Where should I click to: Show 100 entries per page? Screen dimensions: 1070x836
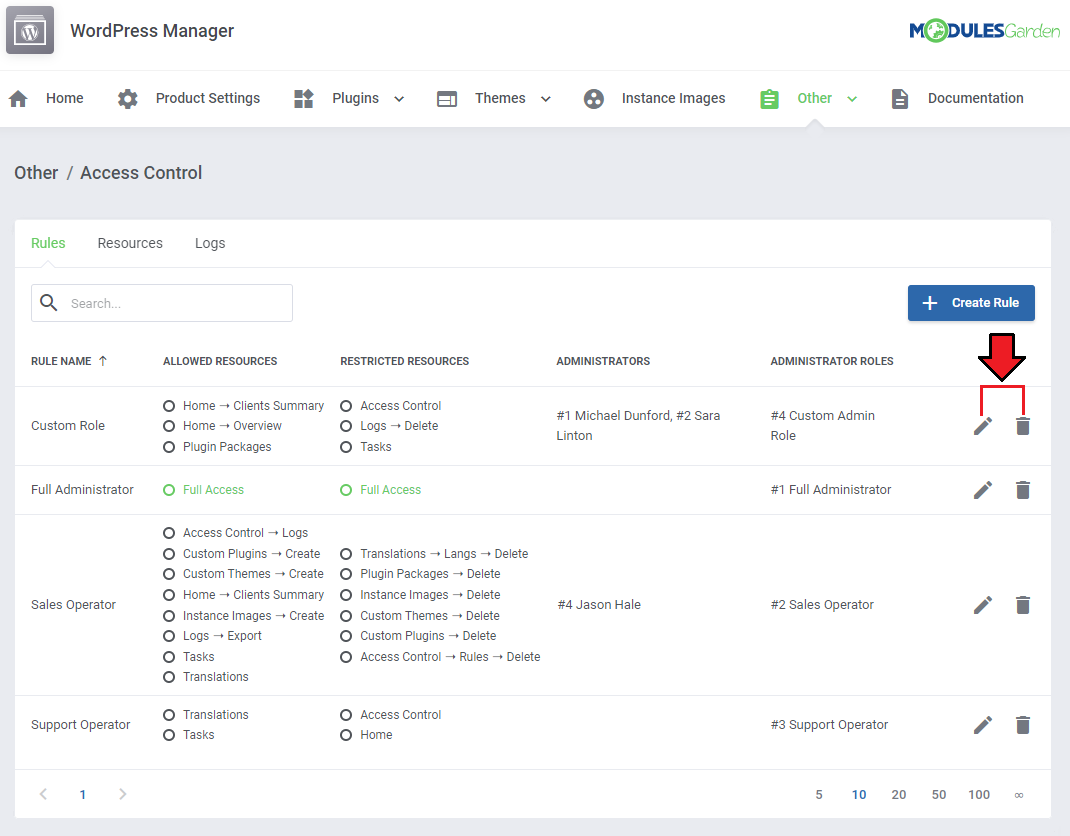979,795
